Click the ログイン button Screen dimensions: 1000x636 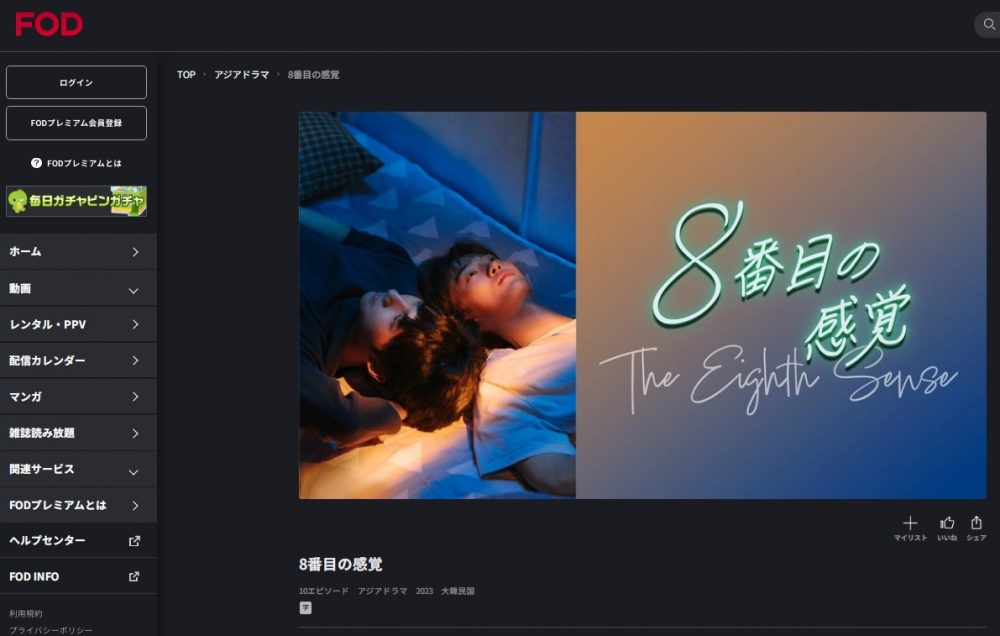(77, 82)
